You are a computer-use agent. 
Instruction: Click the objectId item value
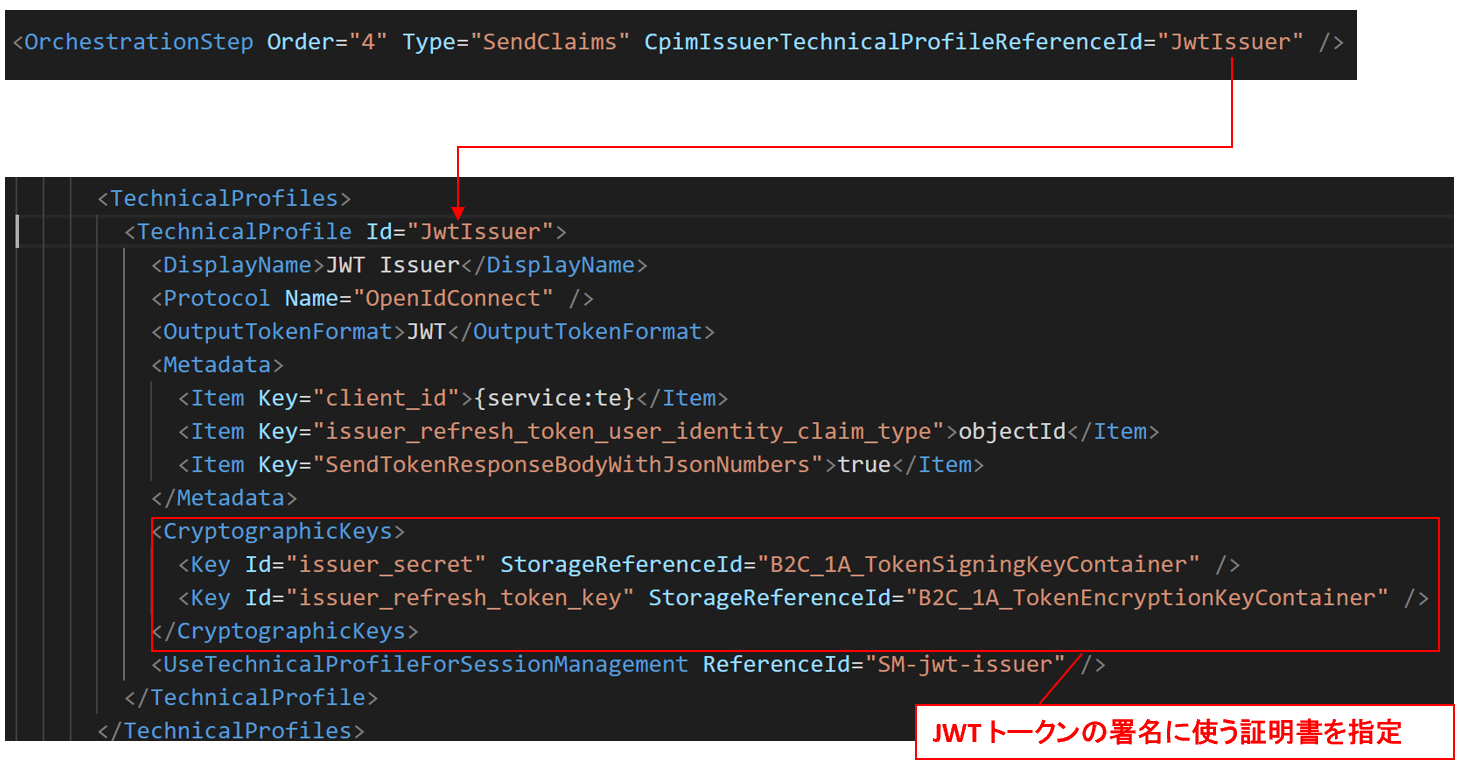coord(1012,432)
